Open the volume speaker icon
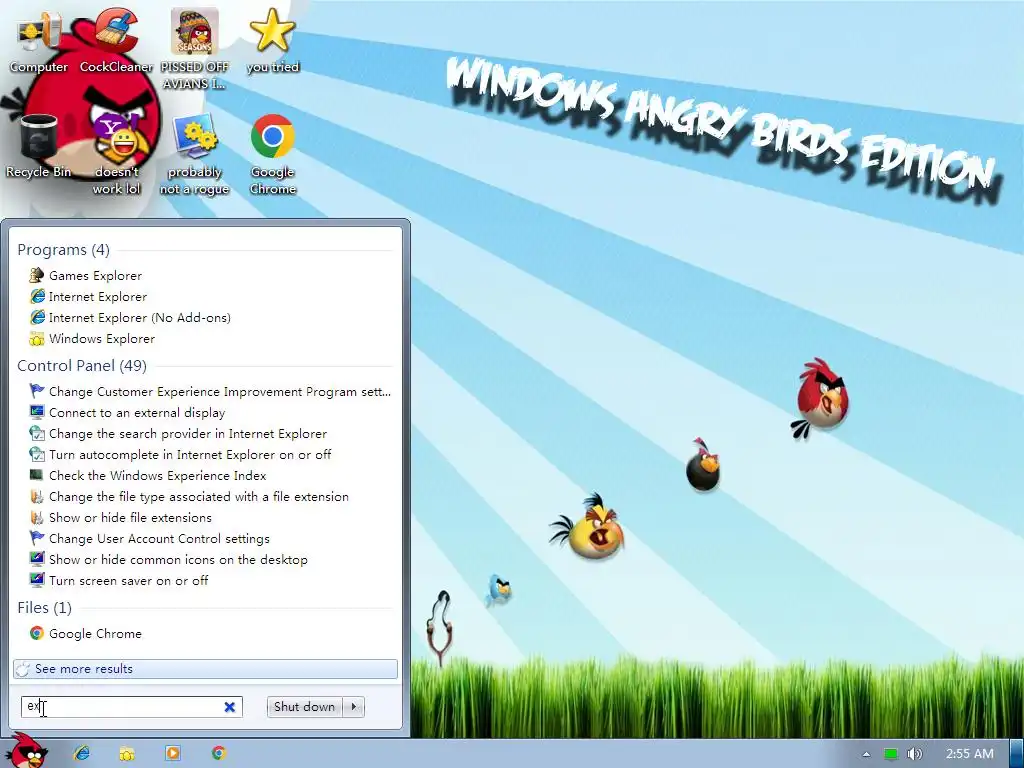The image size is (1024, 768). [915, 754]
